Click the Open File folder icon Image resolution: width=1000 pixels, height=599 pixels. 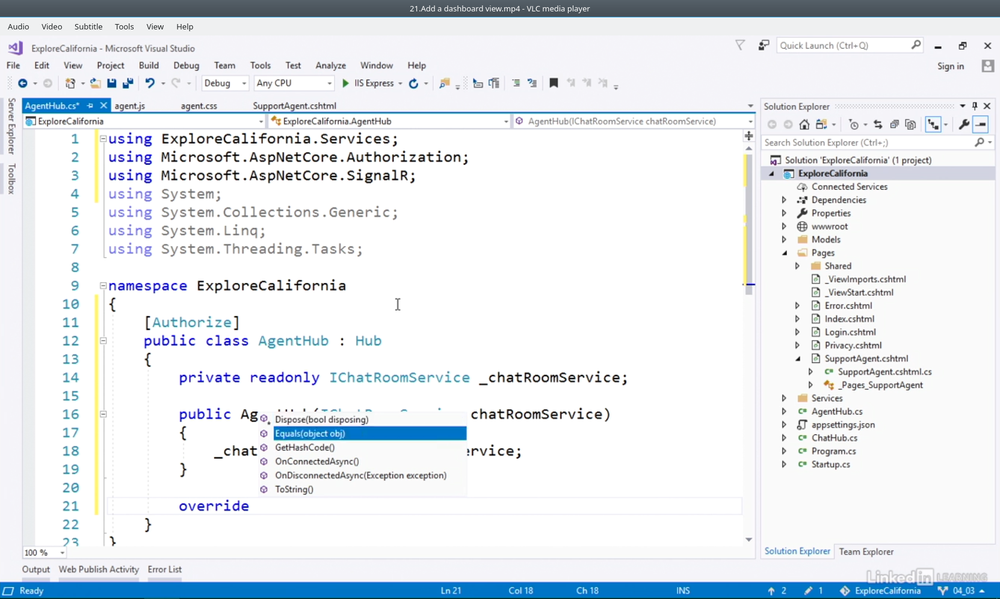(x=95, y=84)
